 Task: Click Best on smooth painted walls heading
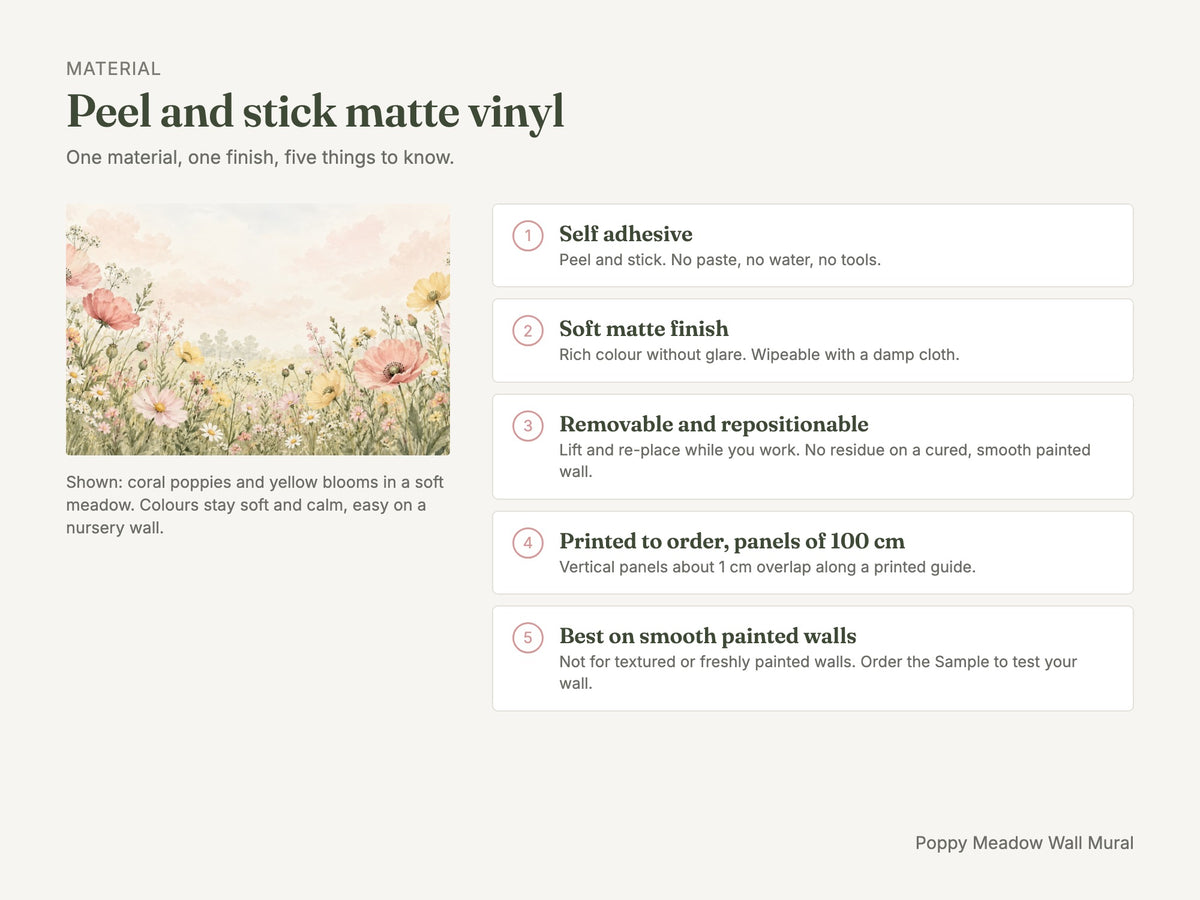[x=708, y=636]
